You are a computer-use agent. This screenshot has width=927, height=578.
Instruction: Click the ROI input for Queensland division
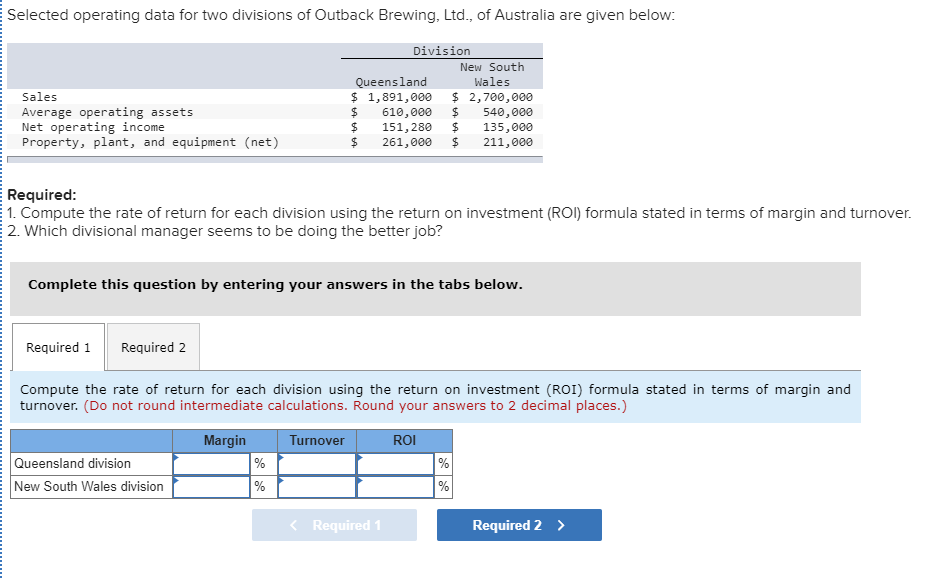pos(398,463)
